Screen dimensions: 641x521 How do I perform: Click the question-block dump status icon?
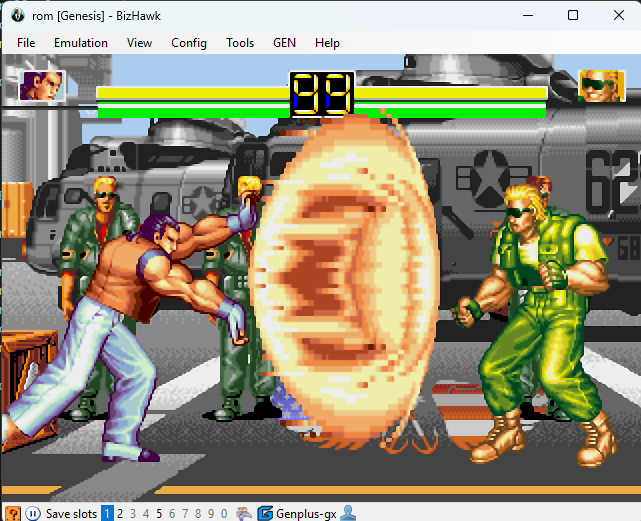pos(13,513)
